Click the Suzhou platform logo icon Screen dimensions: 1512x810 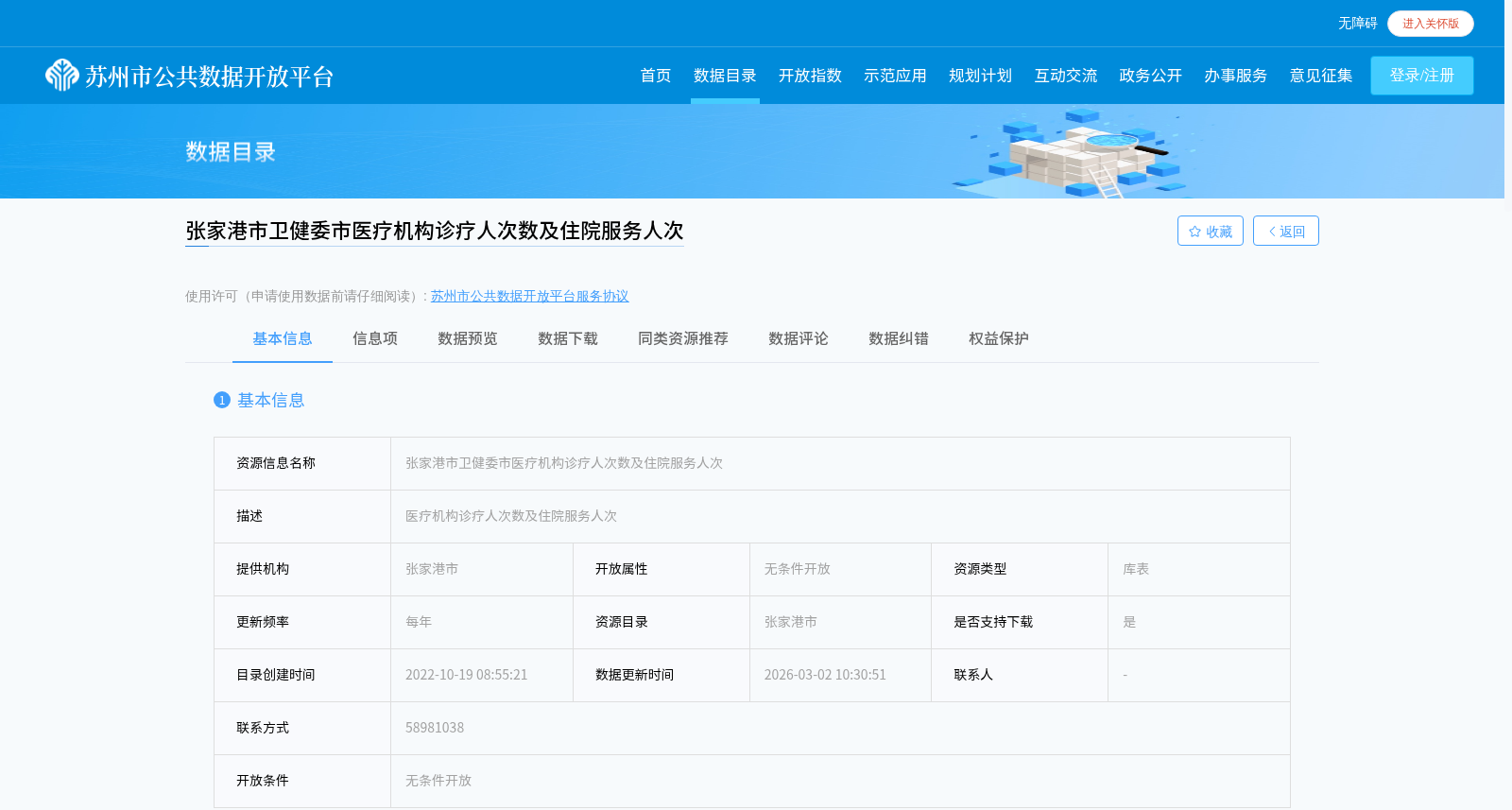[x=62, y=75]
